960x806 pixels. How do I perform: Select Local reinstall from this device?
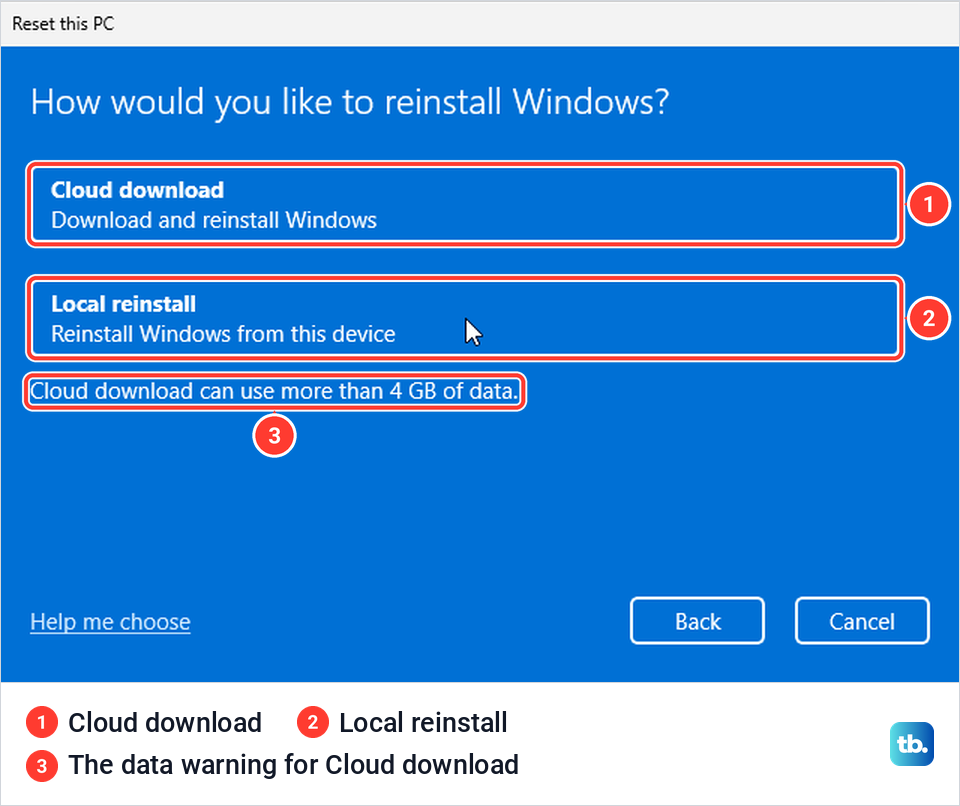tap(465, 318)
